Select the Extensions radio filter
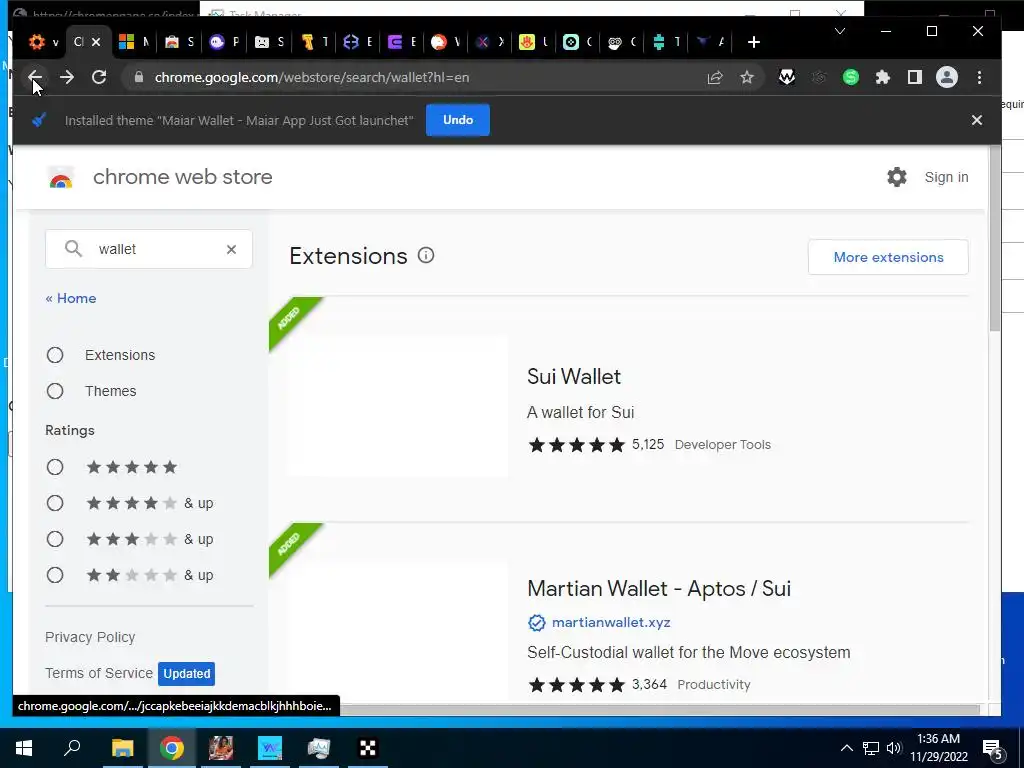 pyautogui.click(x=55, y=355)
